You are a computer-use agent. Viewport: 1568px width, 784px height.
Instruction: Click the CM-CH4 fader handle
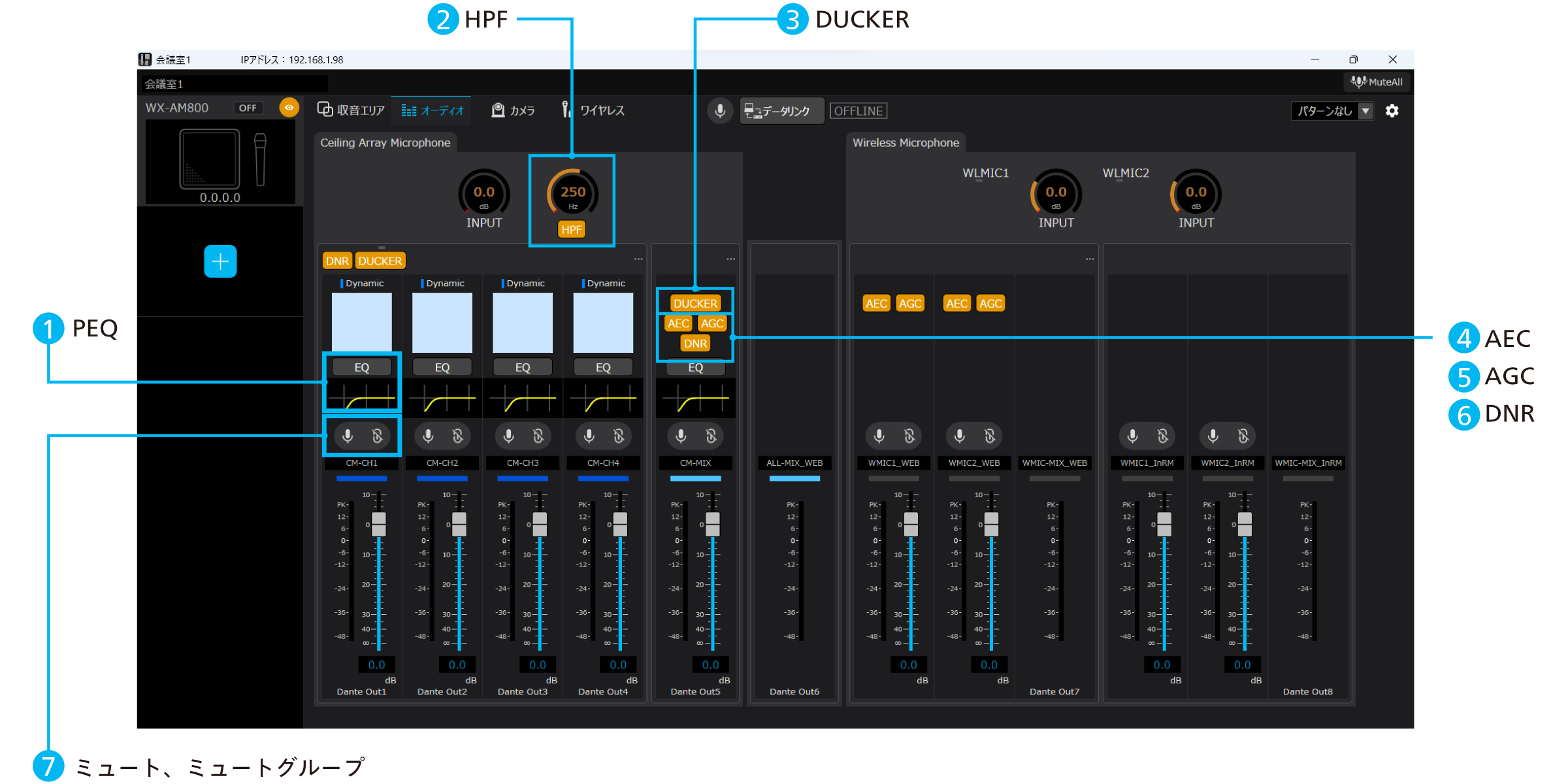[x=620, y=524]
